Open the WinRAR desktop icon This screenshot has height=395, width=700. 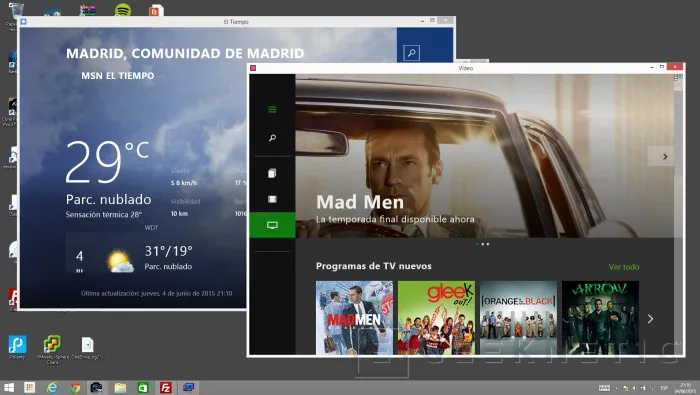pos(88,10)
